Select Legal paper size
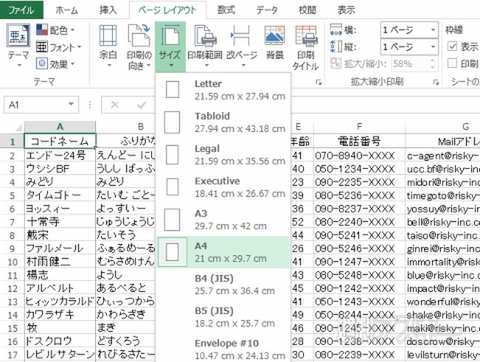 point(223,155)
